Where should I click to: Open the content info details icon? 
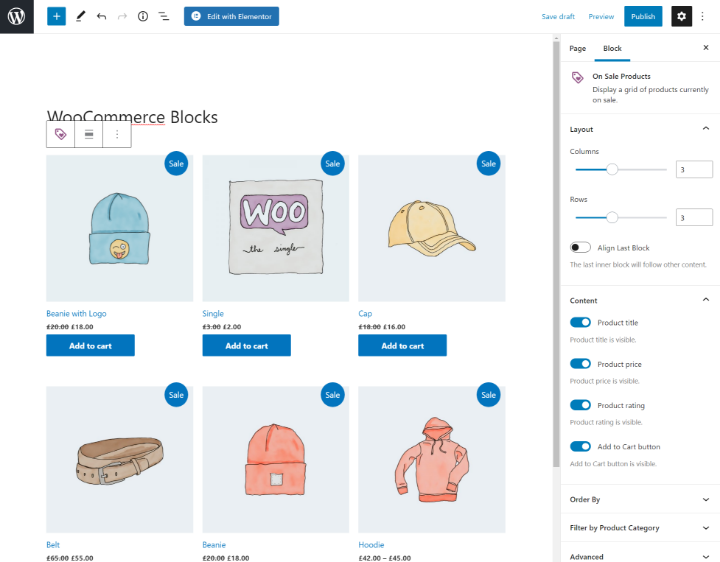click(143, 17)
